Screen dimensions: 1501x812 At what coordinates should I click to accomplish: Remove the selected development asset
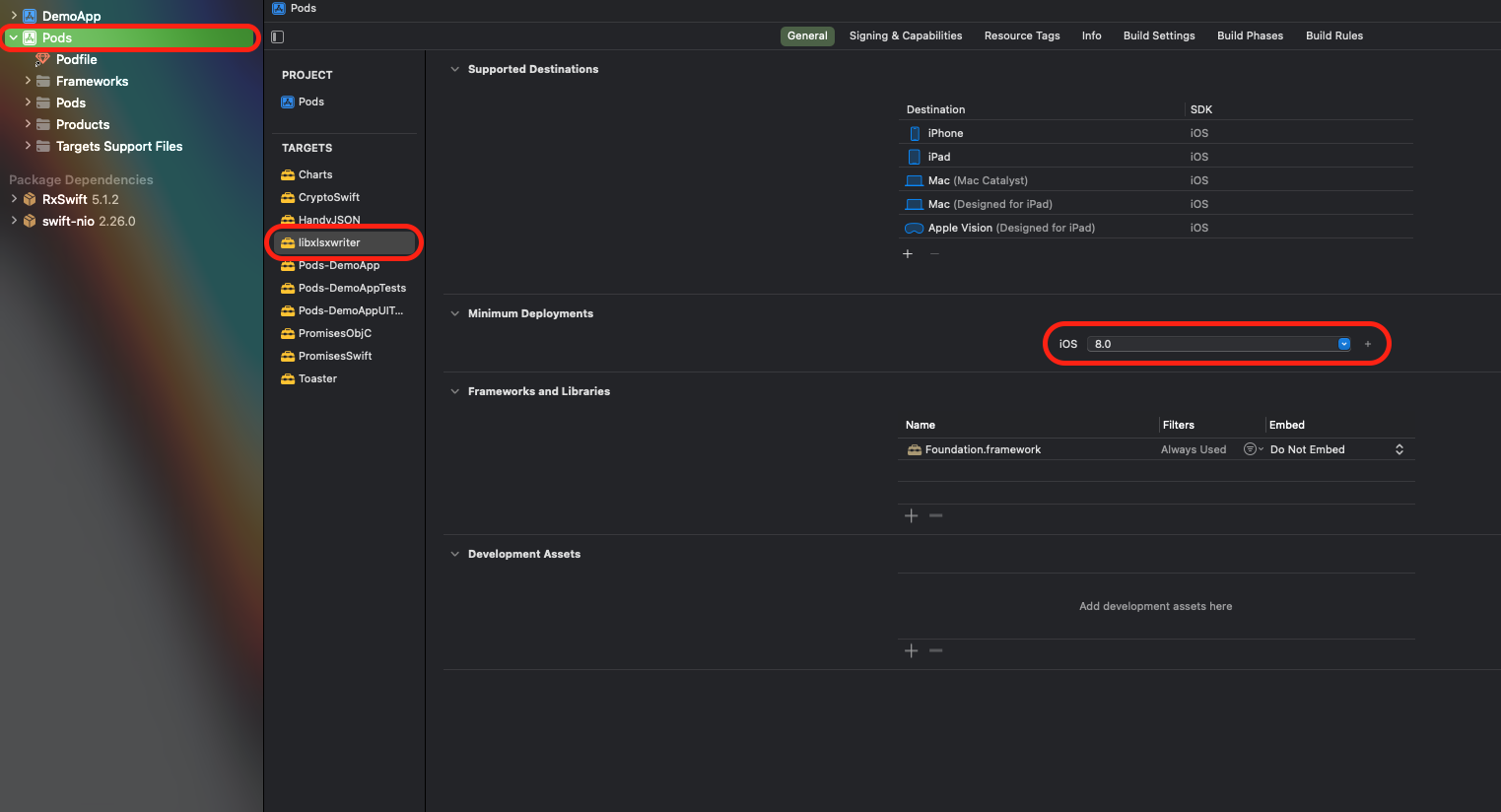(x=936, y=650)
